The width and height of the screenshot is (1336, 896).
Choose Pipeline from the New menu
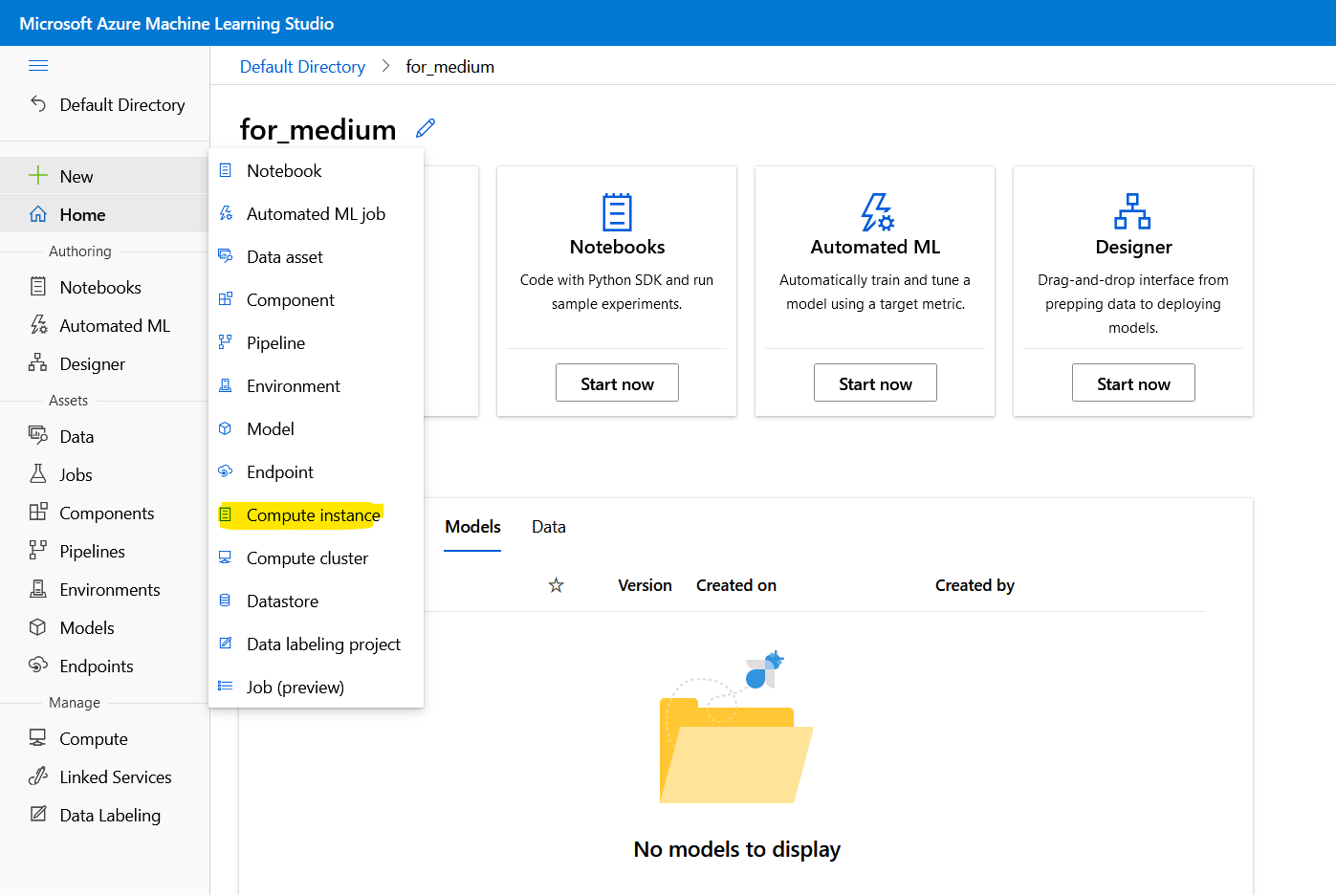[x=316, y=342]
